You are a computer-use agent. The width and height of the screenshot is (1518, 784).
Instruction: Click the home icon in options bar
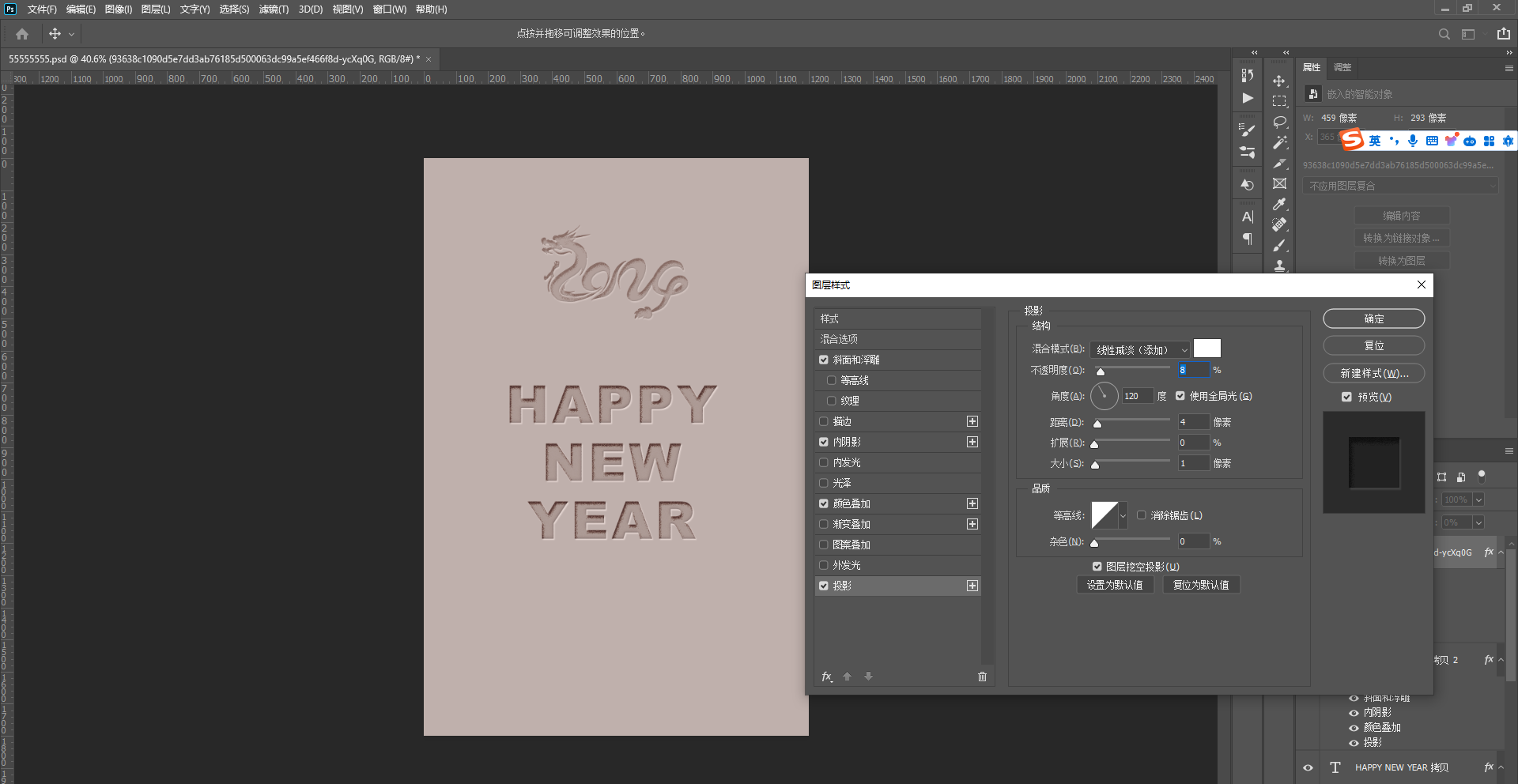pos(22,34)
